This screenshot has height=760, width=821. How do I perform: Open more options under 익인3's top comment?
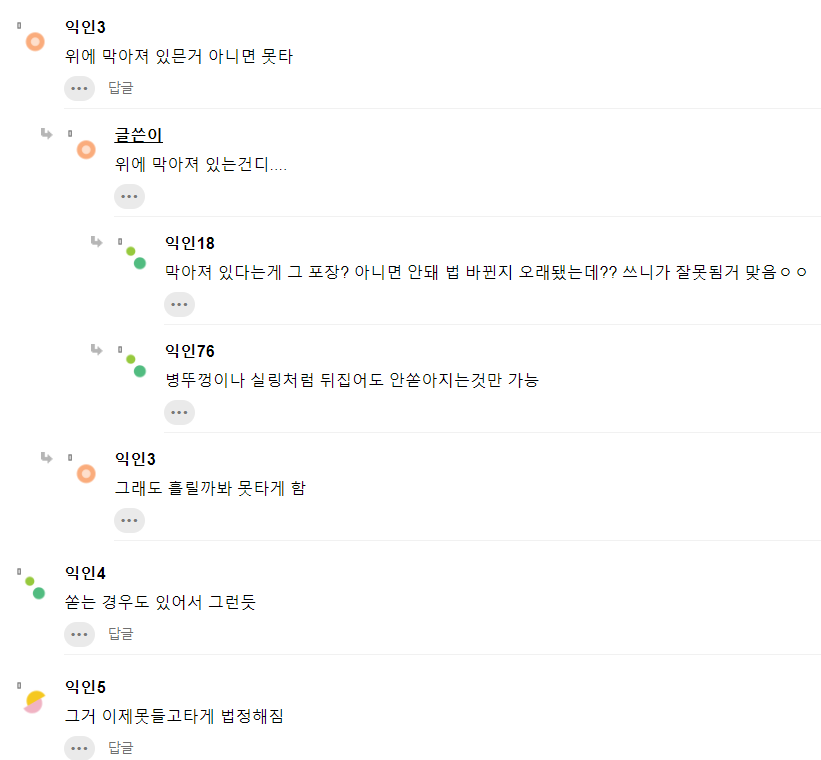click(x=79, y=88)
